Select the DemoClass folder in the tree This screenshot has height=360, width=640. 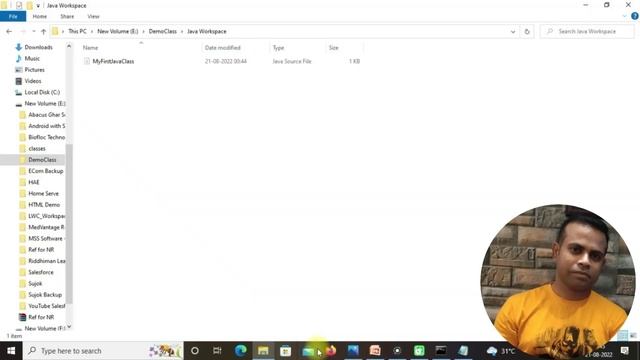42,160
